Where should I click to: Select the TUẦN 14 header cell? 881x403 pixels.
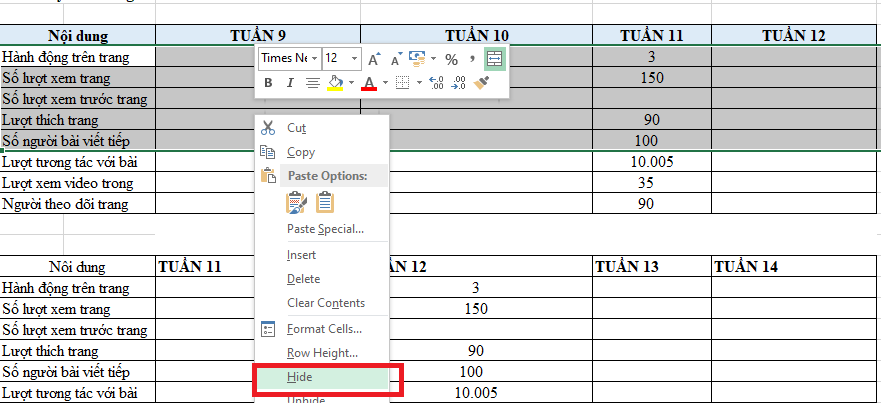(794, 266)
